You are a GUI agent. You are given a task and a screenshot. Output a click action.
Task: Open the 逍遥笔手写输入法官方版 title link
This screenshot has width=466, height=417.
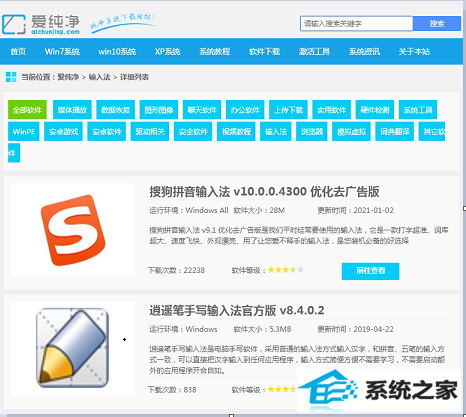coord(237,311)
